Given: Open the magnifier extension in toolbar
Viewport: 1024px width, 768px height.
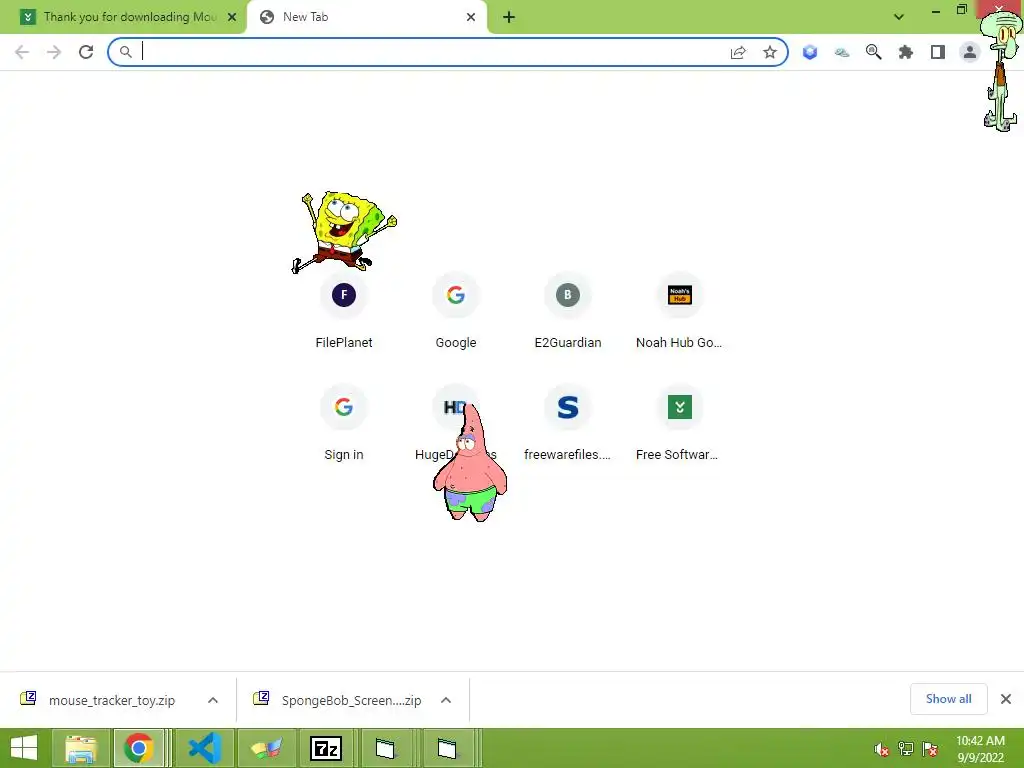Looking at the screenshot, I should click(x=874, y=52).
